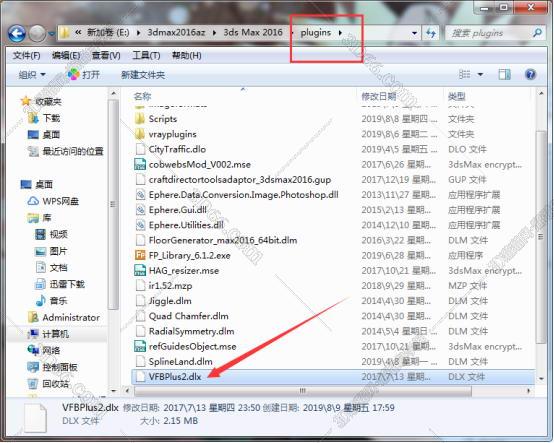The image size is (554, 443).
Task: Toggle the preview pane icon
Action: [504, 74]
